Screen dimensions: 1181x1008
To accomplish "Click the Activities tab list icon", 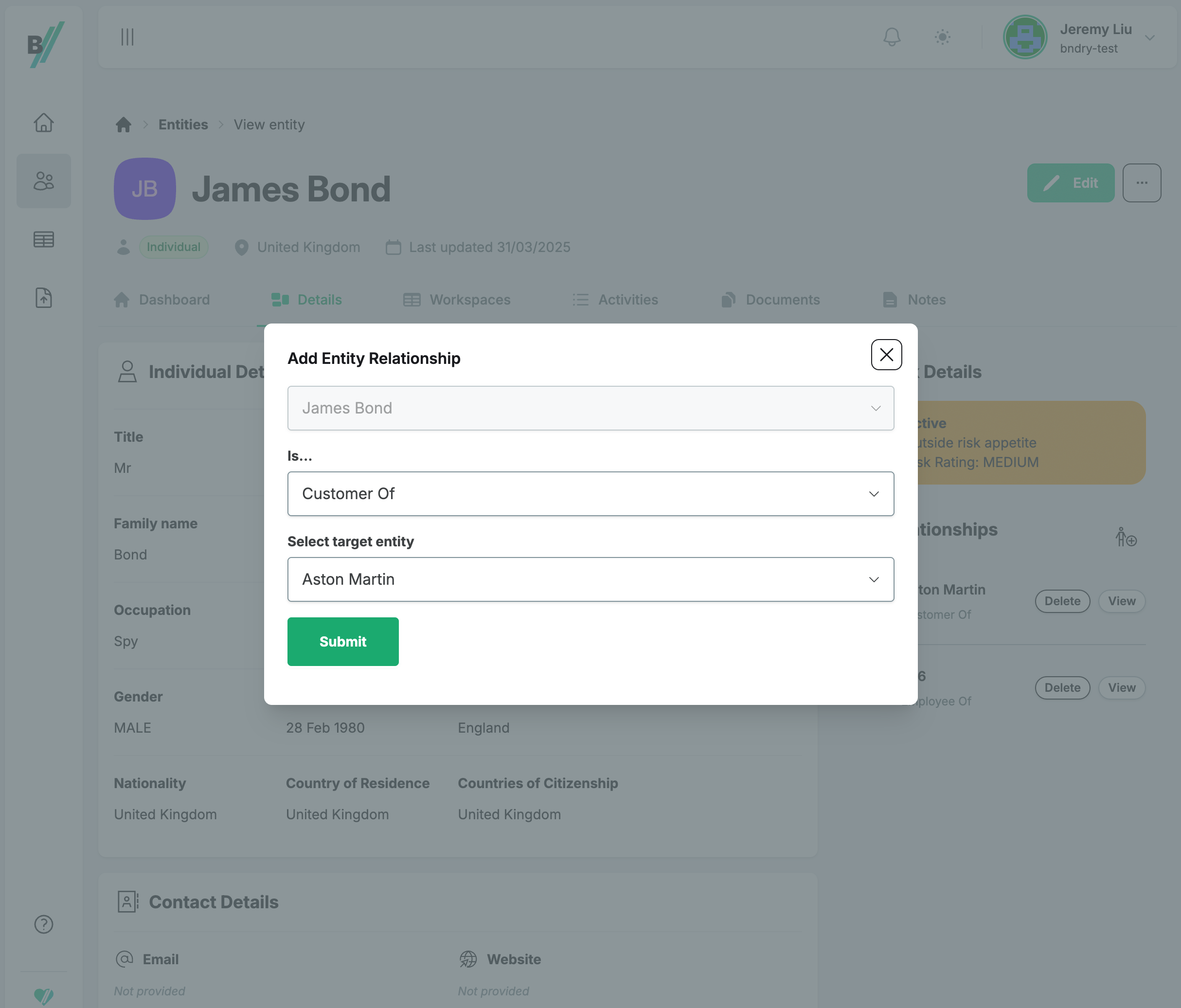I will point(580,300).
